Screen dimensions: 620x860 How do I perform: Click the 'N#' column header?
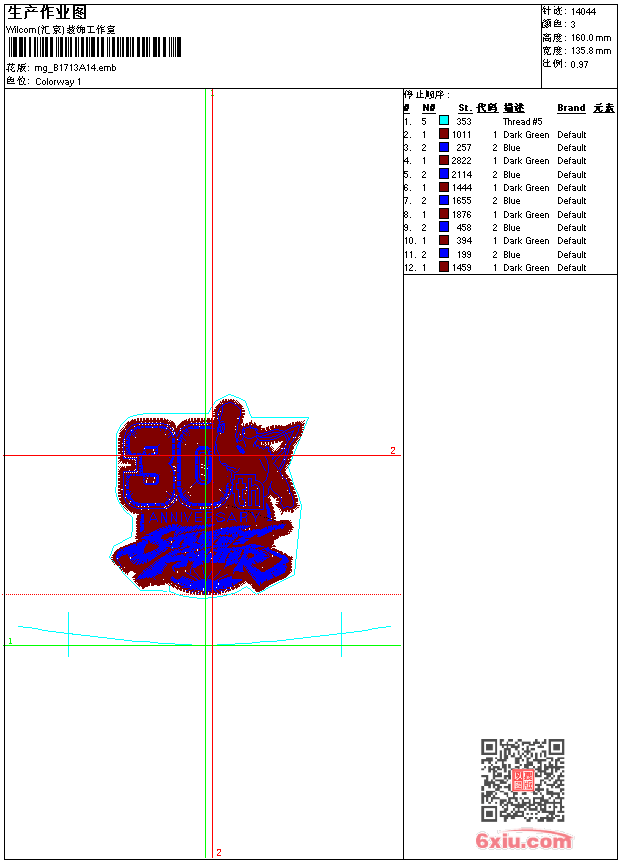[x=429, y=108]
